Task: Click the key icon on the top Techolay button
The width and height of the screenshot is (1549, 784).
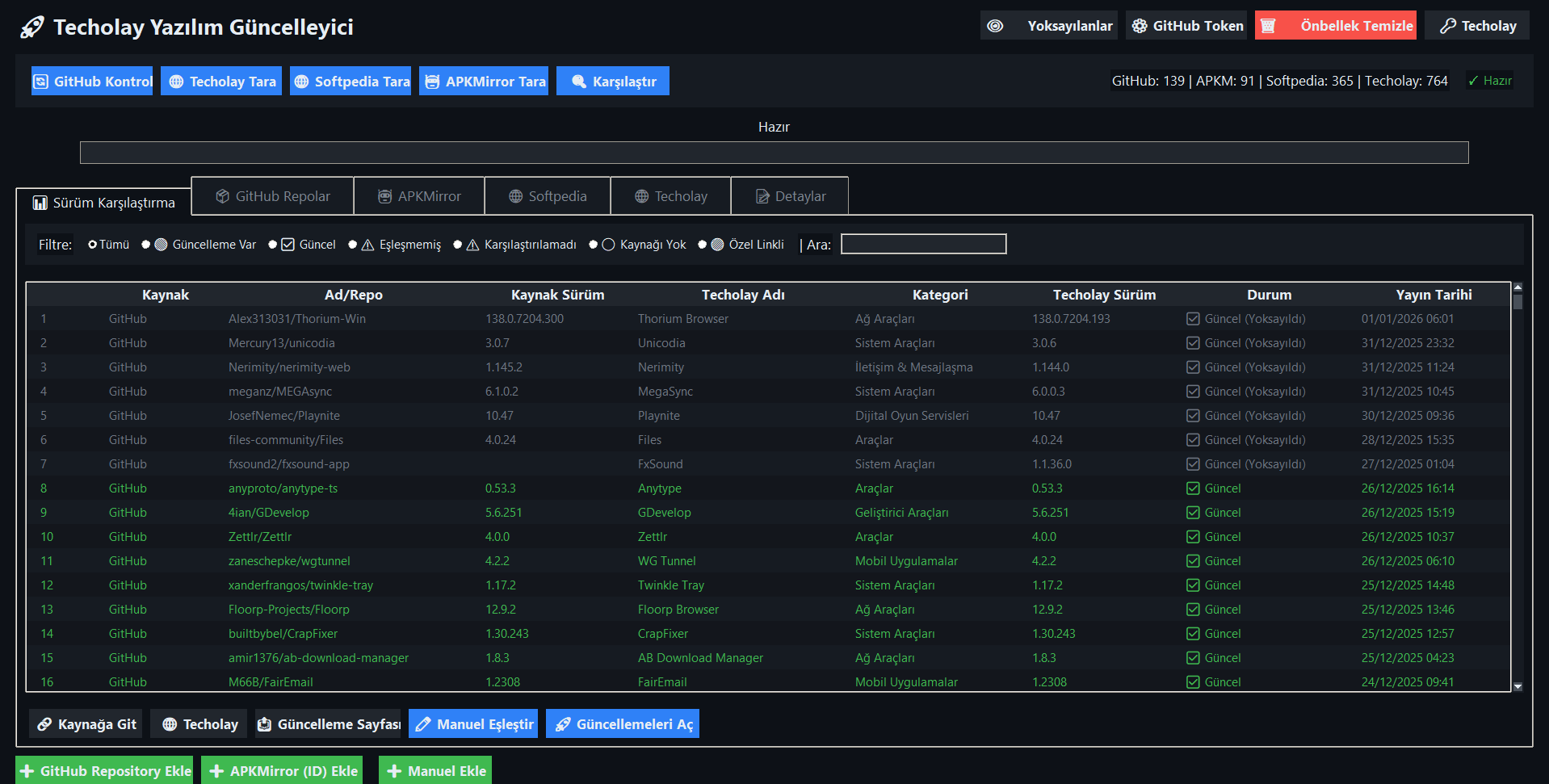Action: [1448, 26]
